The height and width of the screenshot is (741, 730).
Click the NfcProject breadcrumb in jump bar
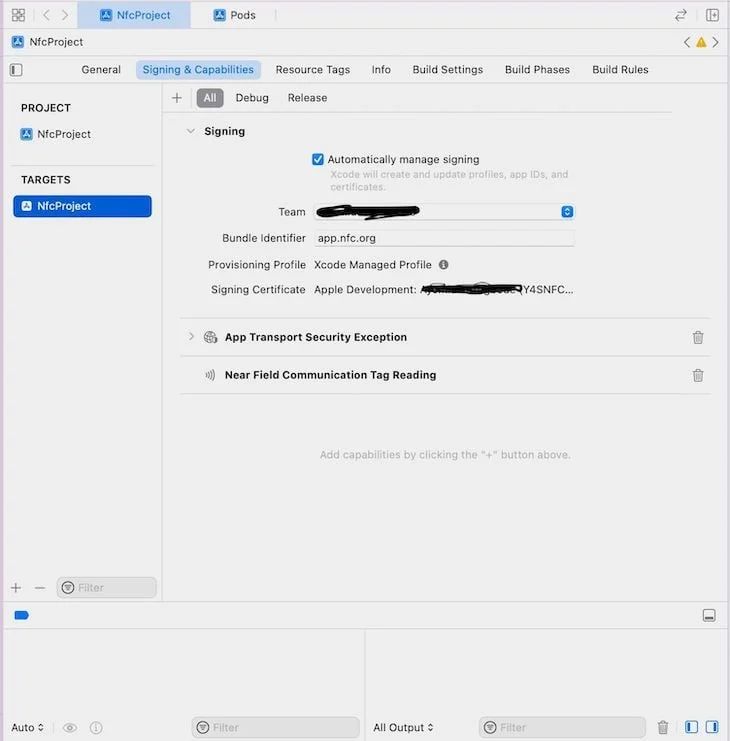[x=47, y=42]
